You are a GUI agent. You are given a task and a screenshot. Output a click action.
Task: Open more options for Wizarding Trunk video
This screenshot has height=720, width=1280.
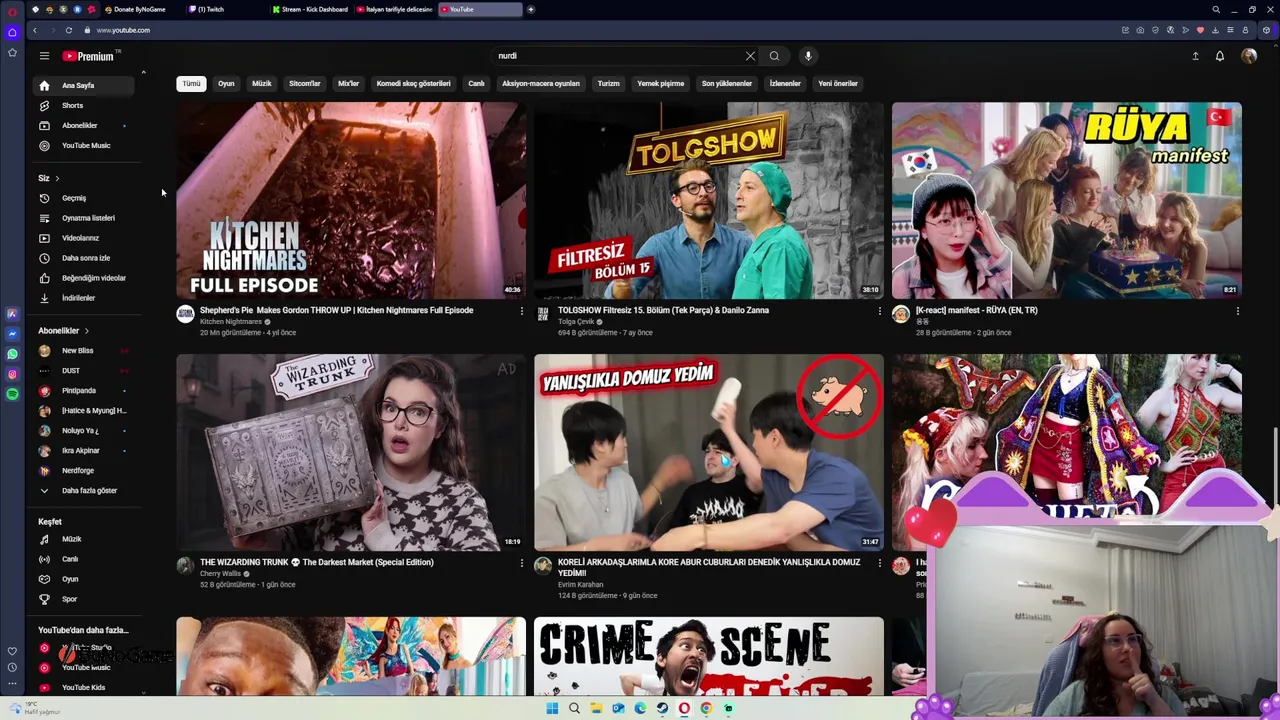[x=521, y=563]
